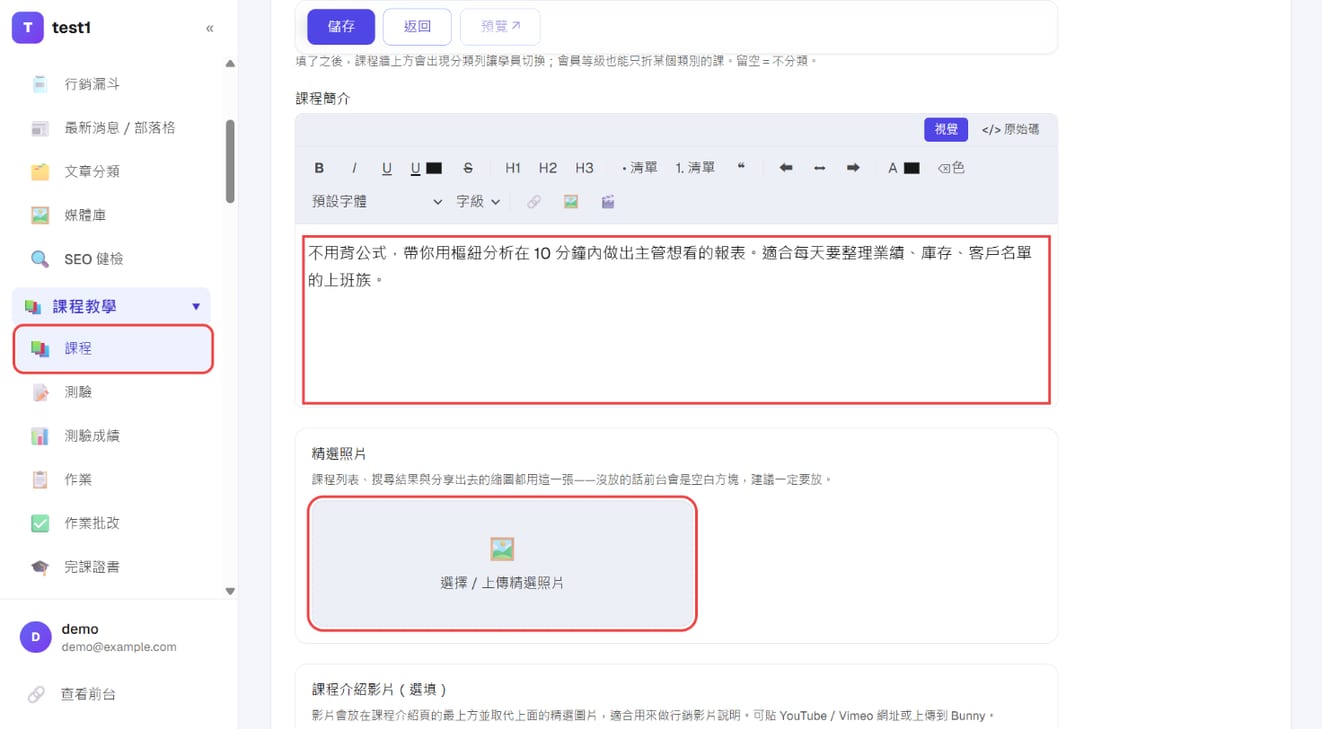Open 查看前台 to view the storefront
Screen dimensions: 1322x729
(88, 694)
